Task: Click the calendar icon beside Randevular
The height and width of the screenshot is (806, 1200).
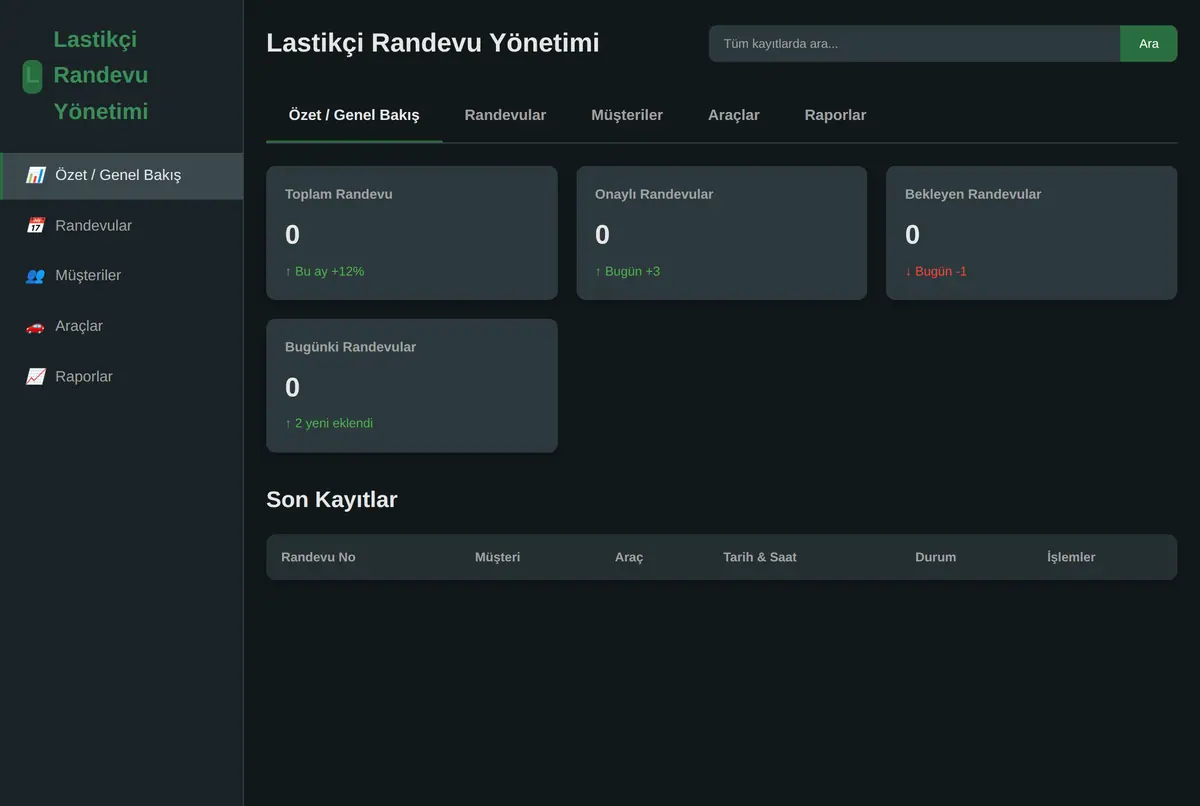Action: [x=36, y=226]
